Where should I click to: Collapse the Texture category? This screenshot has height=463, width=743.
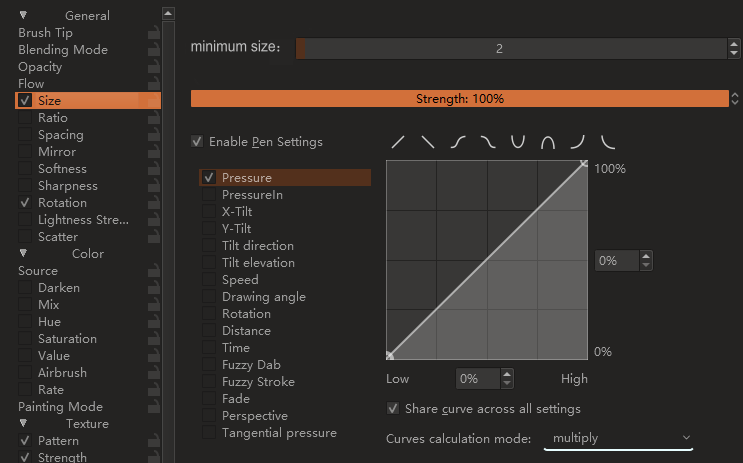point(24,424)
